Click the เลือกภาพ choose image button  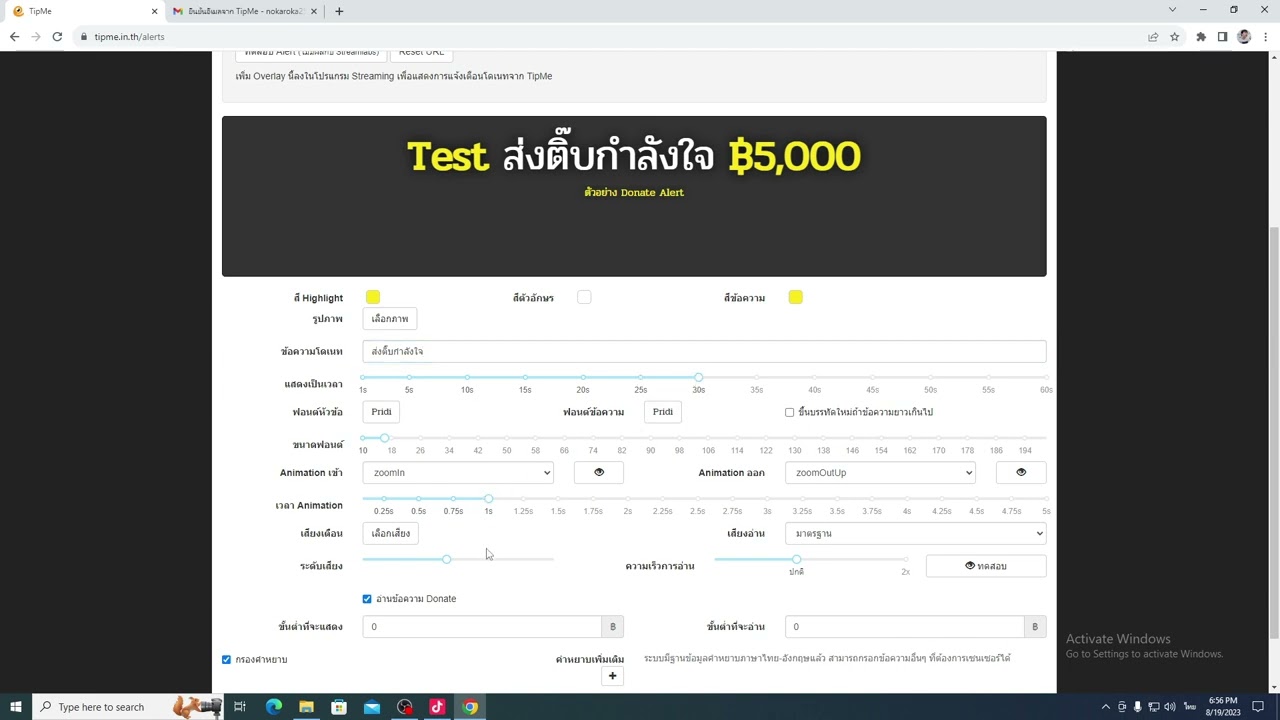390,319
